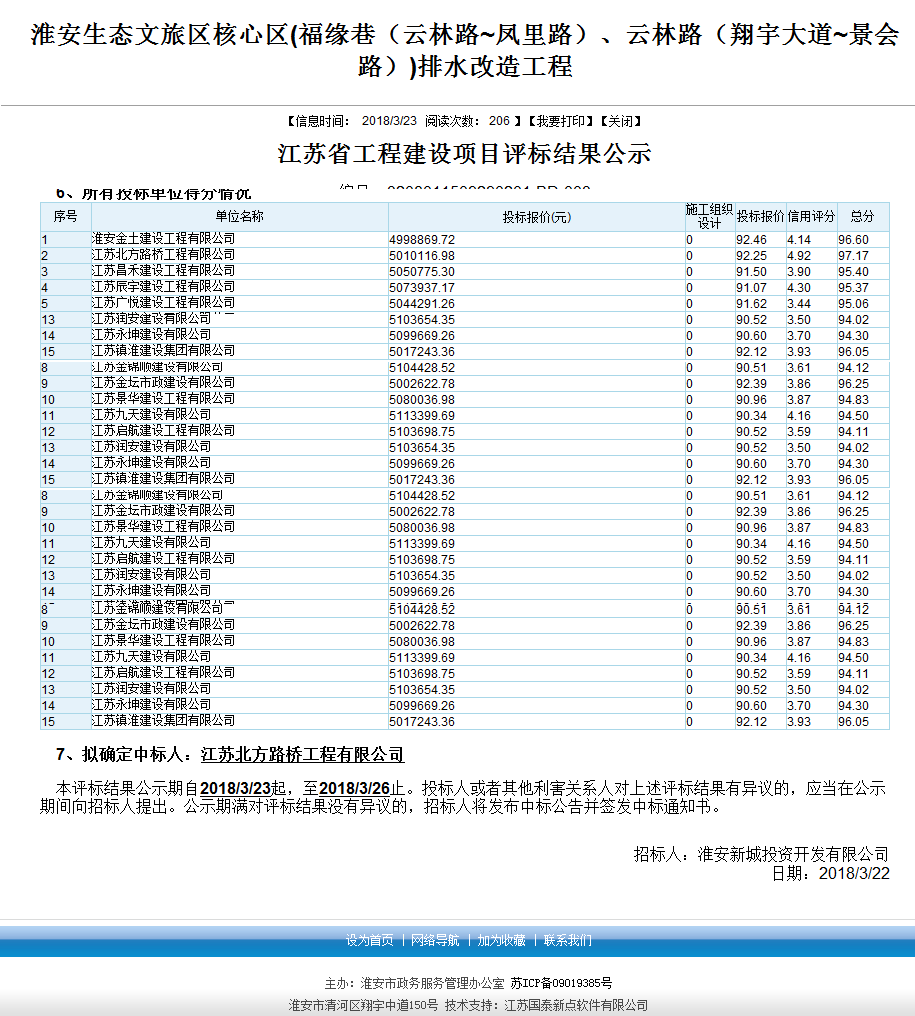Screen dimensions: 915x1016
Task: Click the signature date 日期:2018/3/22
Action: coord(830,873)
